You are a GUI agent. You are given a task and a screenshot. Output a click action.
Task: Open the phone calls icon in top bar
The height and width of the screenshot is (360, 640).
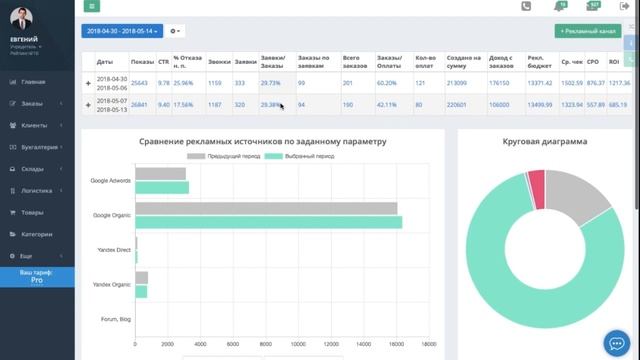526,6
